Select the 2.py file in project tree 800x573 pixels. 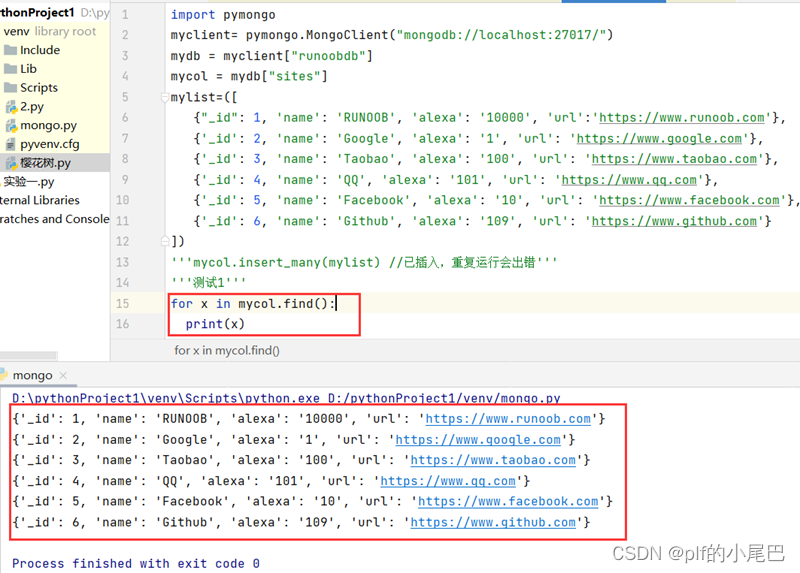32,107
